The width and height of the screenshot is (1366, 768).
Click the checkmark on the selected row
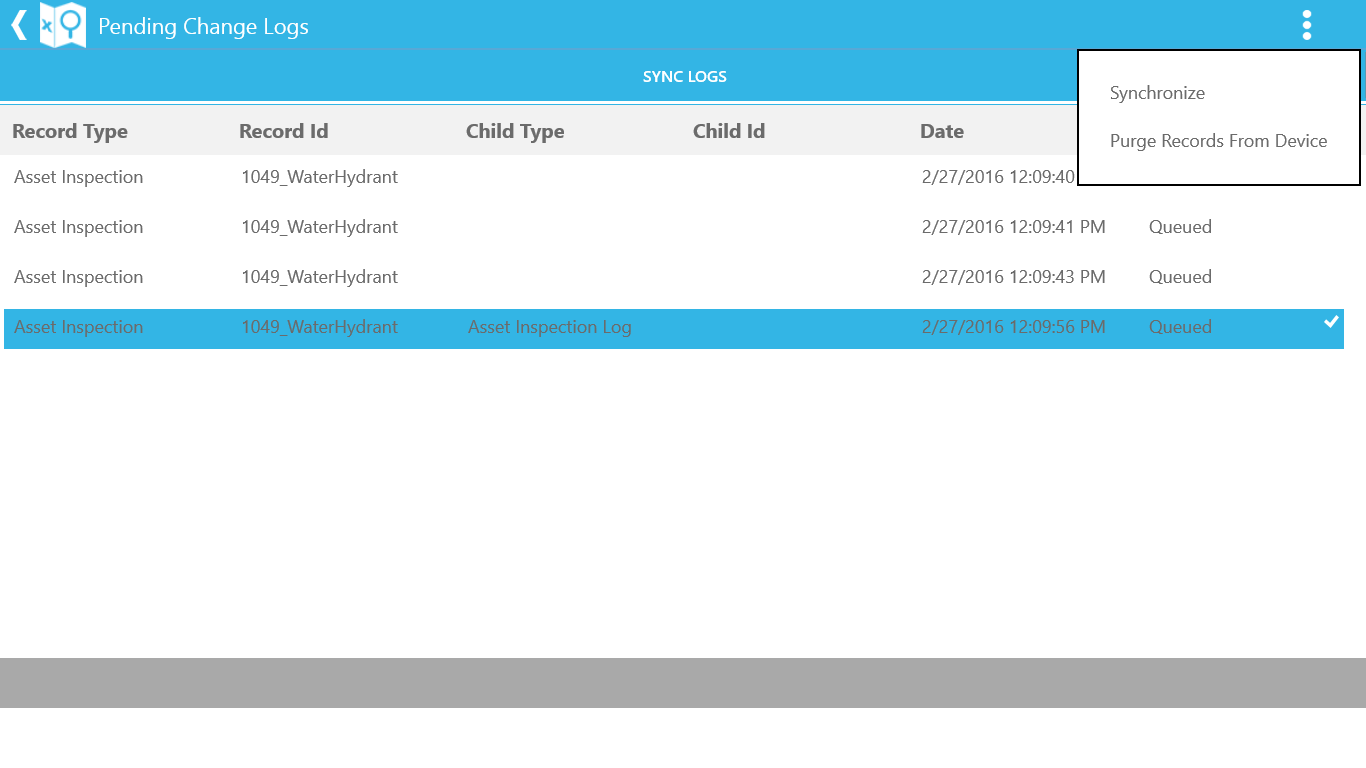point(1330,322)
